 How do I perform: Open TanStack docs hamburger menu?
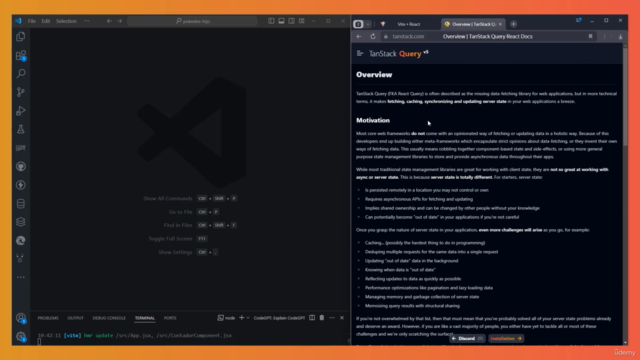(x=360, y=53)
